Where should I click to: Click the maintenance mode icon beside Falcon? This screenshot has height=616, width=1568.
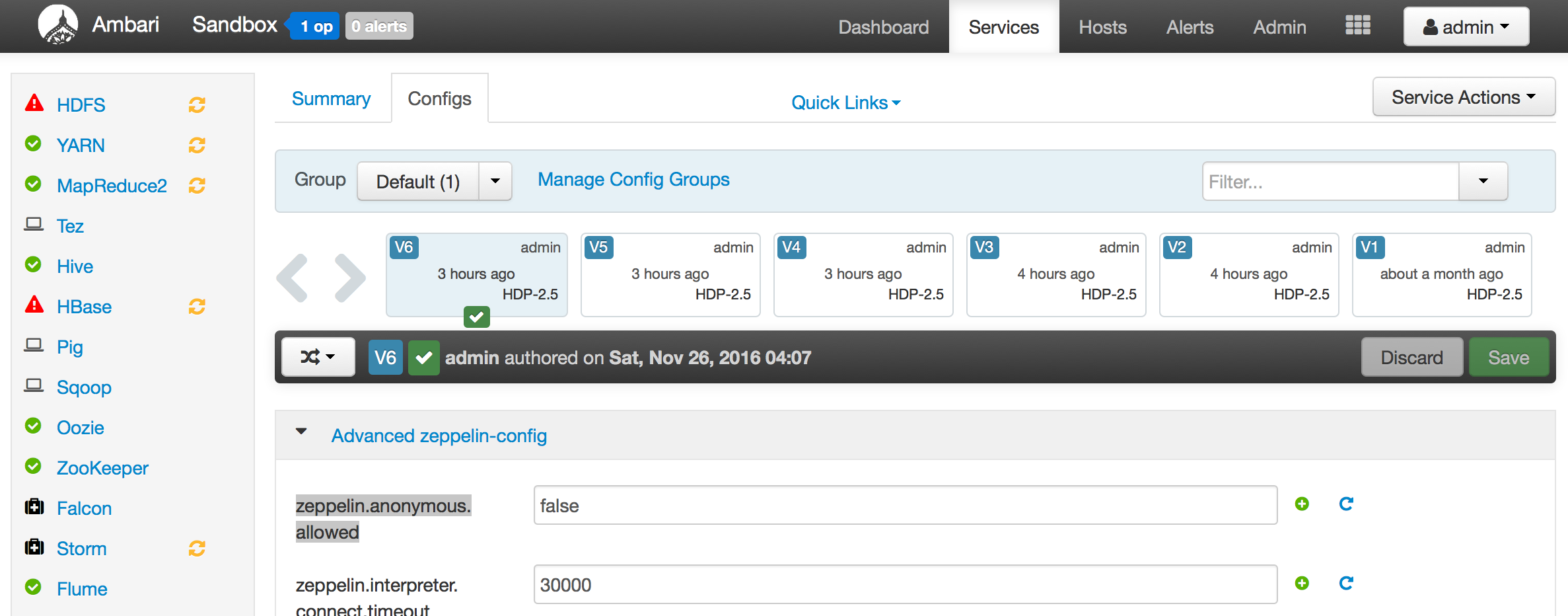tap(33, 508)
